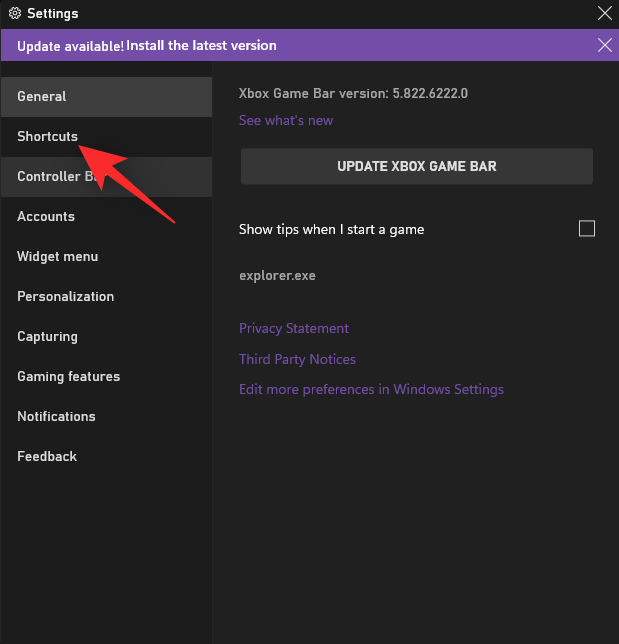
Task: Select the Capturing tab
Action: click(x=106, y=336)
